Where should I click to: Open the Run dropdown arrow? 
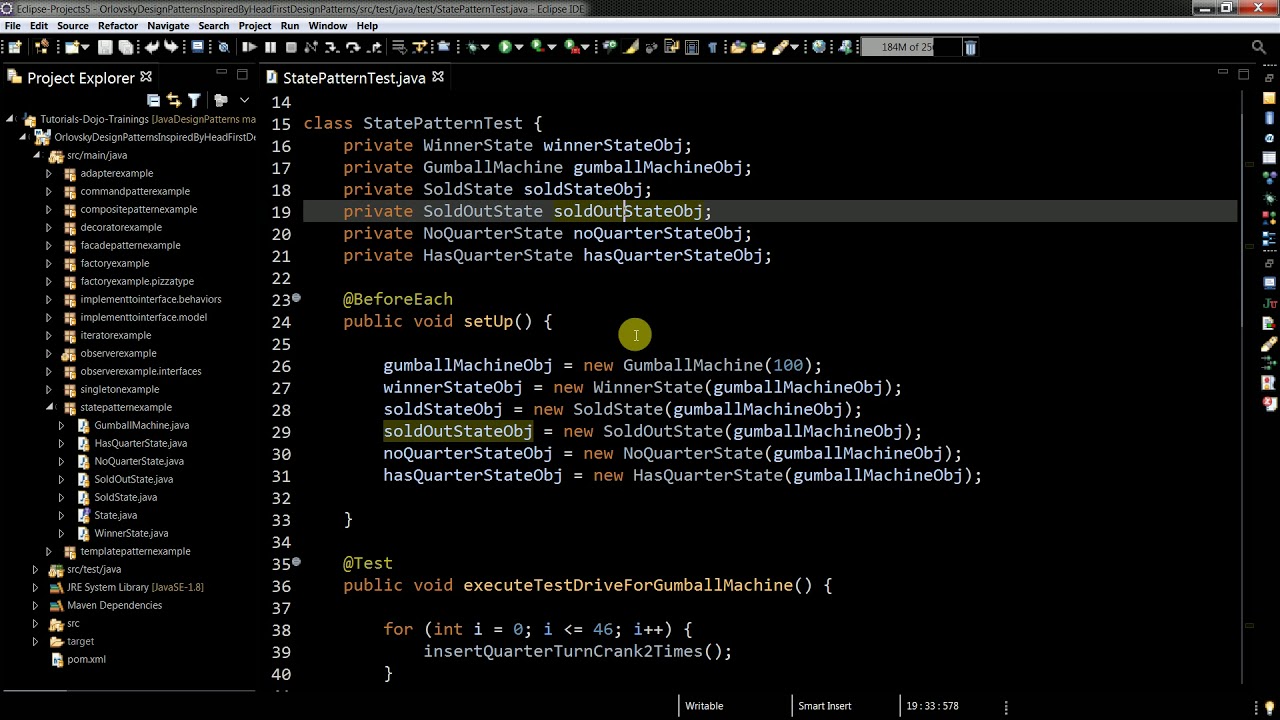[518, 47]
